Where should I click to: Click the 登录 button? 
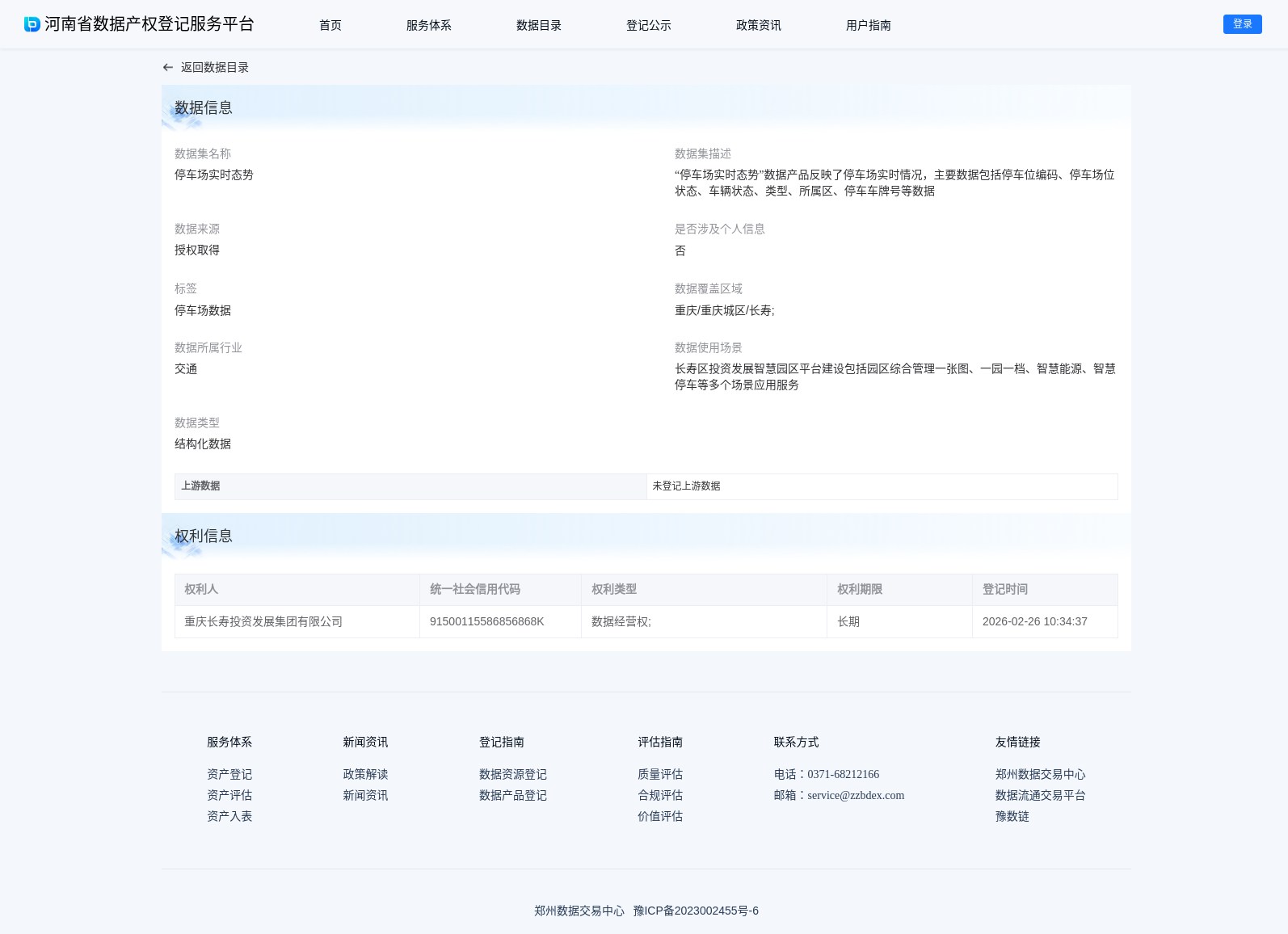point(1243,24)
